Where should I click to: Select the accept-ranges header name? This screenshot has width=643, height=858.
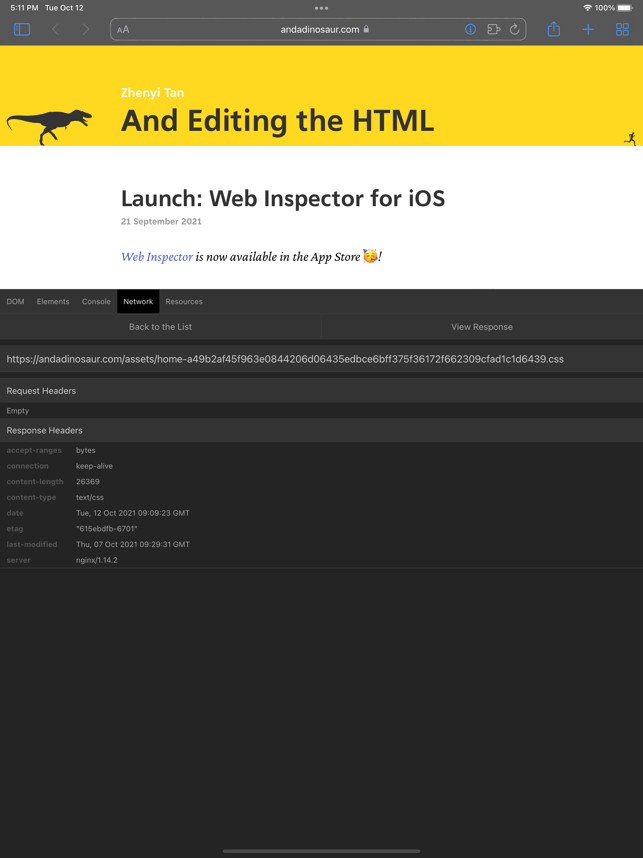point(34,450)
